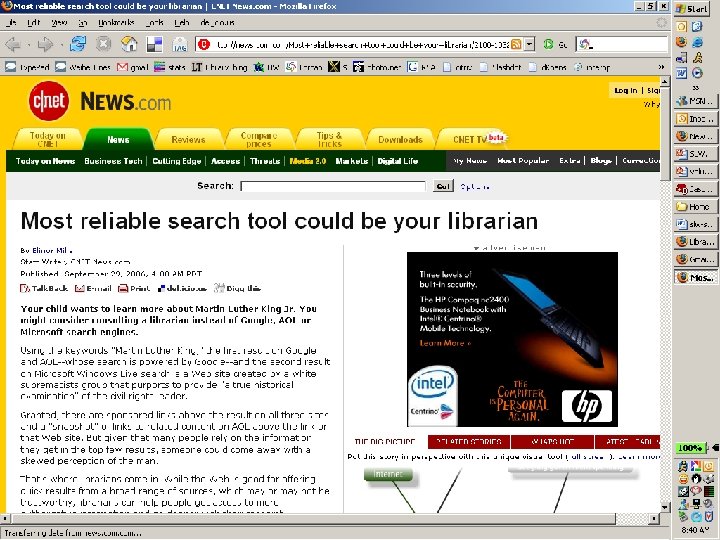Open the stats bookmark
720x540 pixels.
(170, 67)
